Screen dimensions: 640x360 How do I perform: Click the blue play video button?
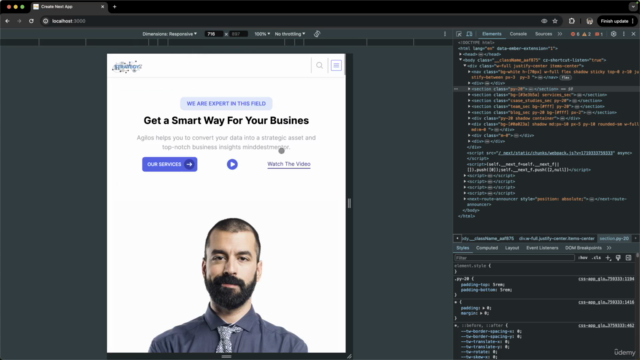(232, 164)
